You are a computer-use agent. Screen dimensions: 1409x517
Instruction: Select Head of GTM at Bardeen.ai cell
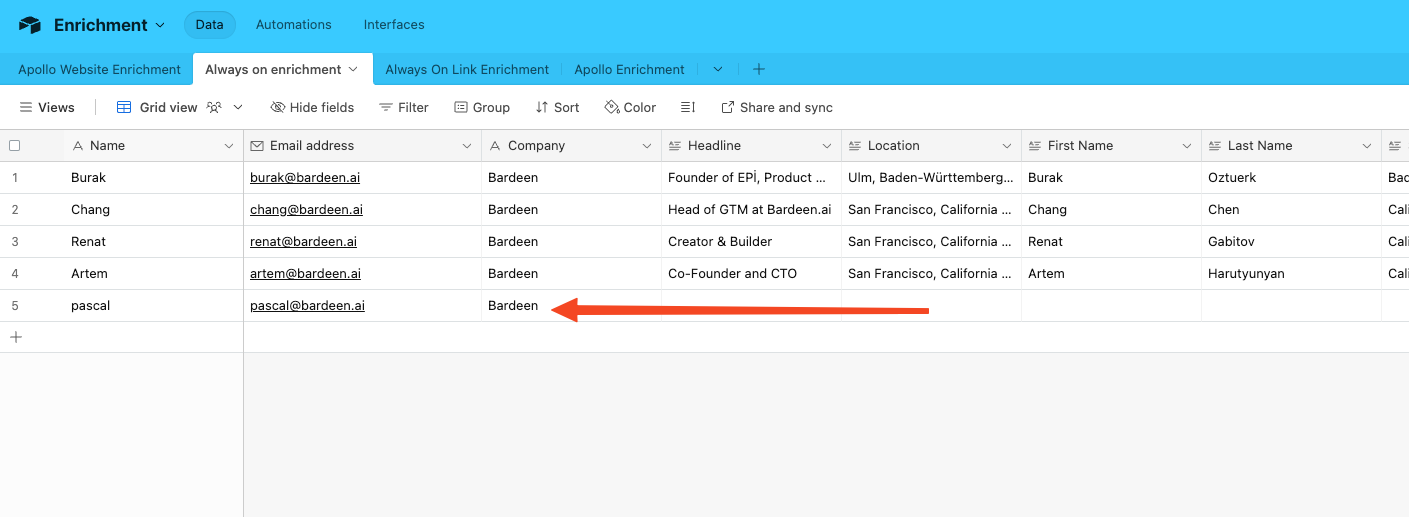(751, 209)
